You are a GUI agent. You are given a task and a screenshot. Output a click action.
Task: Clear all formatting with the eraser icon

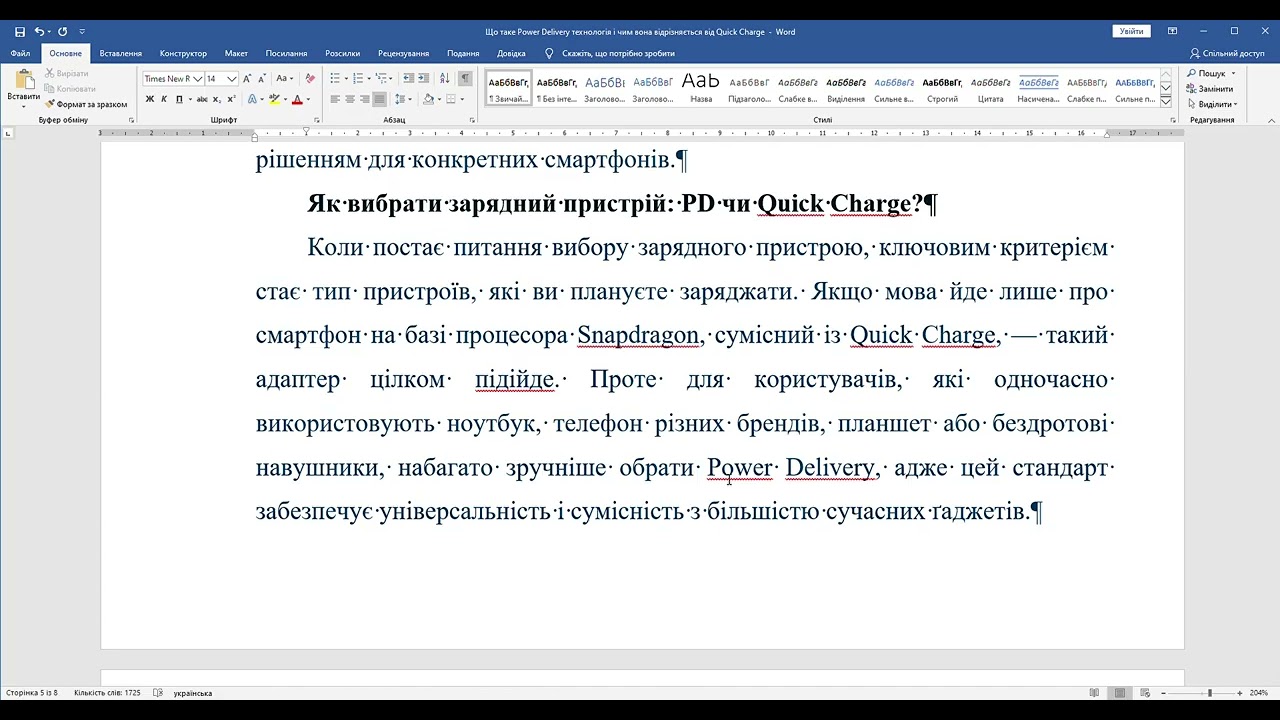coord(310,78)
